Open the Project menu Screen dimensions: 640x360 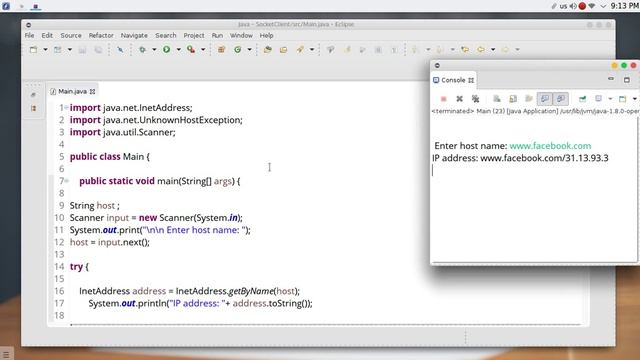click(x=194, y=36)
